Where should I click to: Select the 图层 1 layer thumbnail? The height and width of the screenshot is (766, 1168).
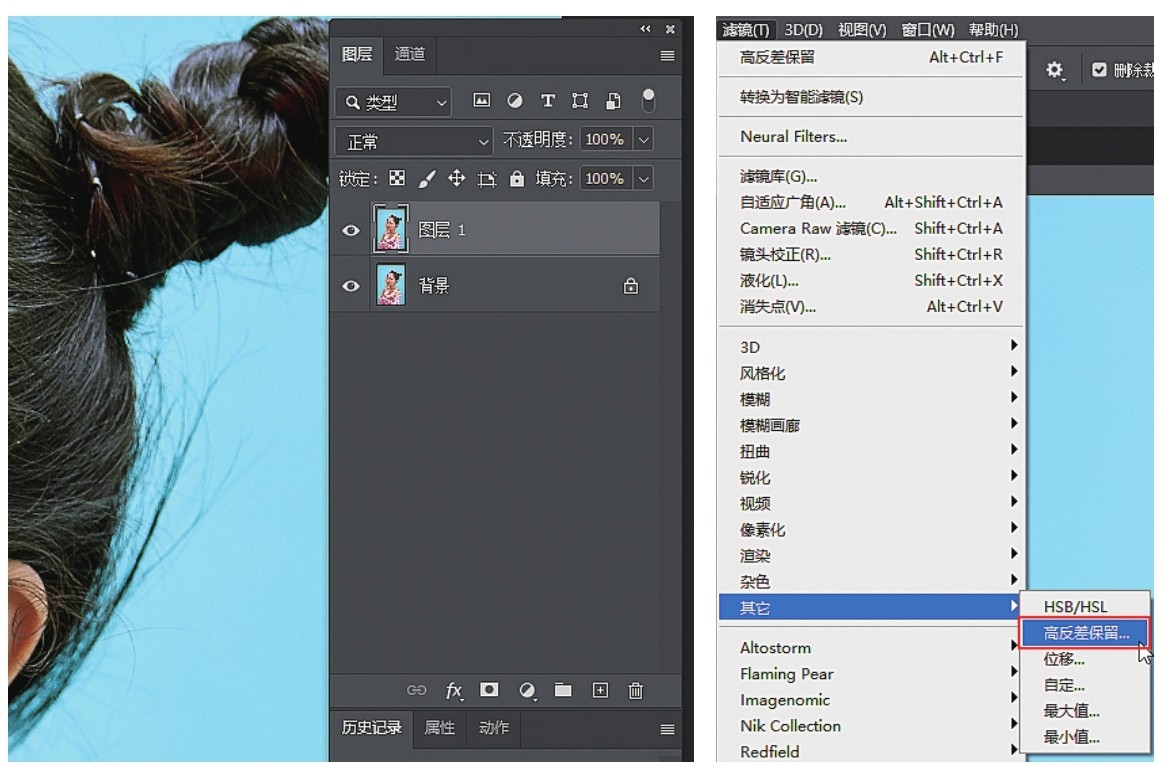391,230
